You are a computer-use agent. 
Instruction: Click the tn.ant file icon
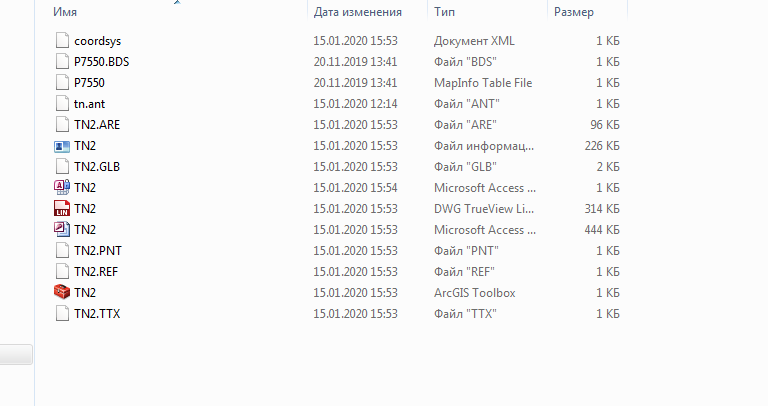pos(62,104)
